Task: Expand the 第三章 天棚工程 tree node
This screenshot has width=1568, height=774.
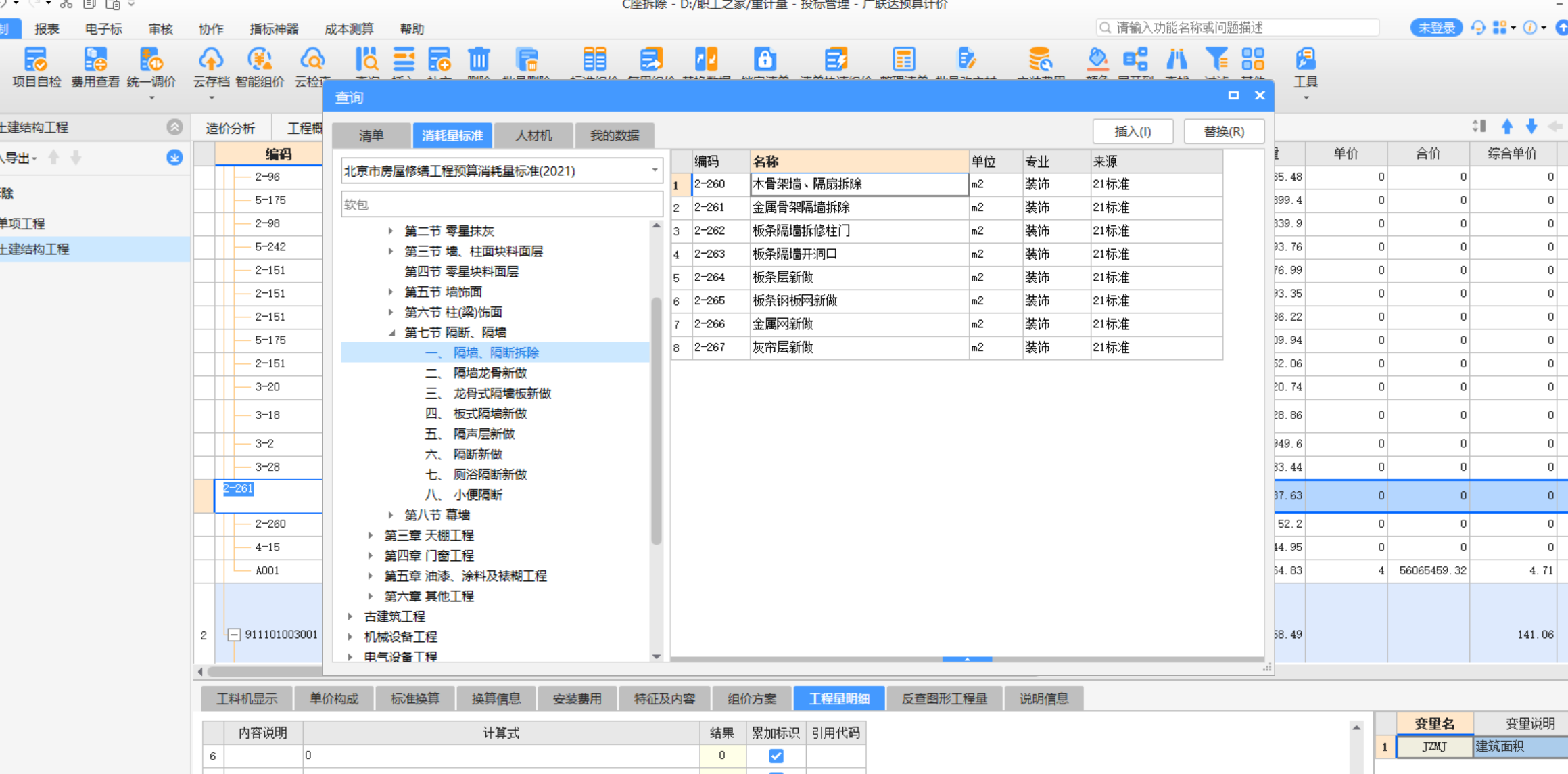Action: (x=371, y=536)
